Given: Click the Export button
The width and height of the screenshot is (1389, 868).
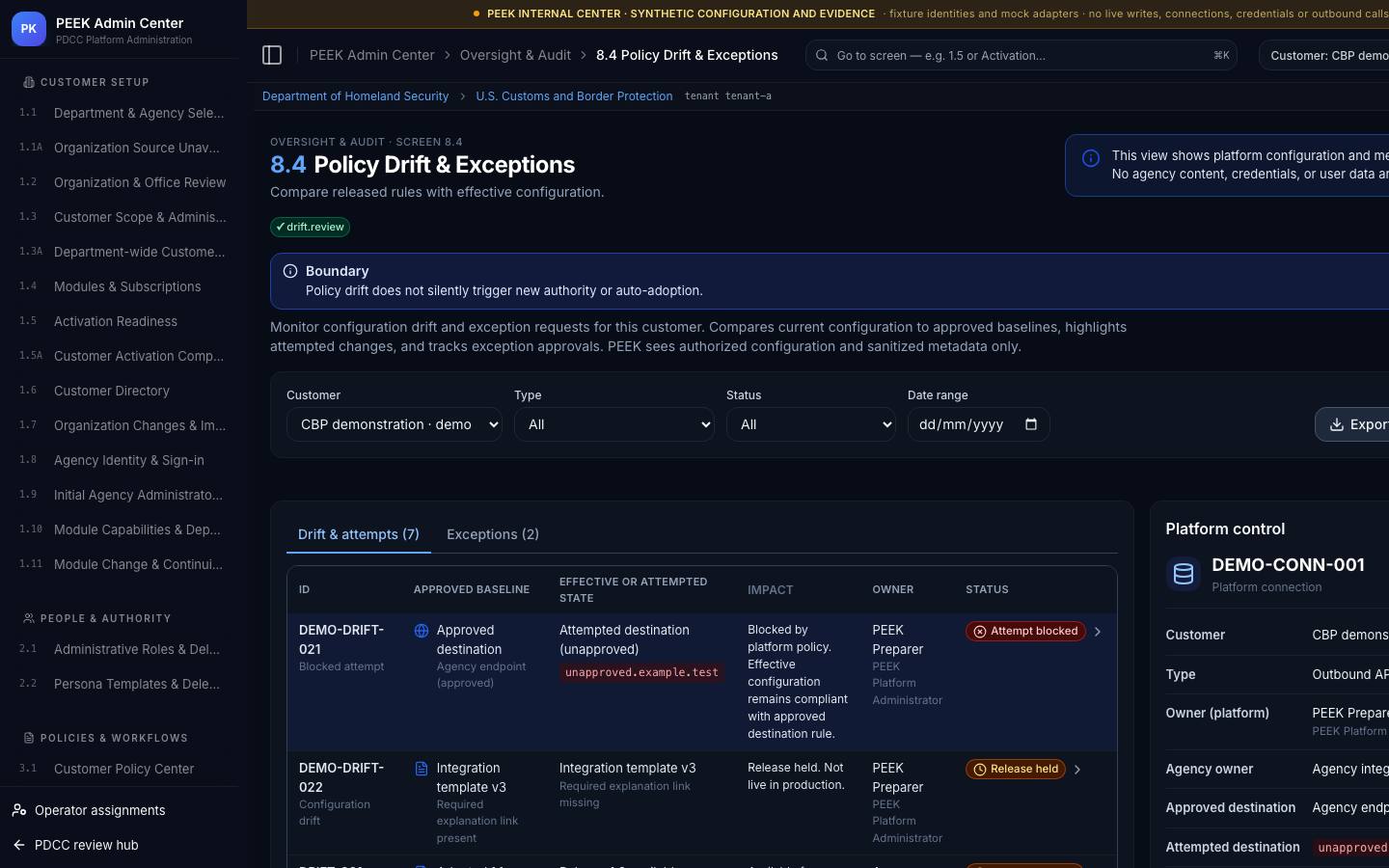Looking at the screenshot, I should (1352, 424).
